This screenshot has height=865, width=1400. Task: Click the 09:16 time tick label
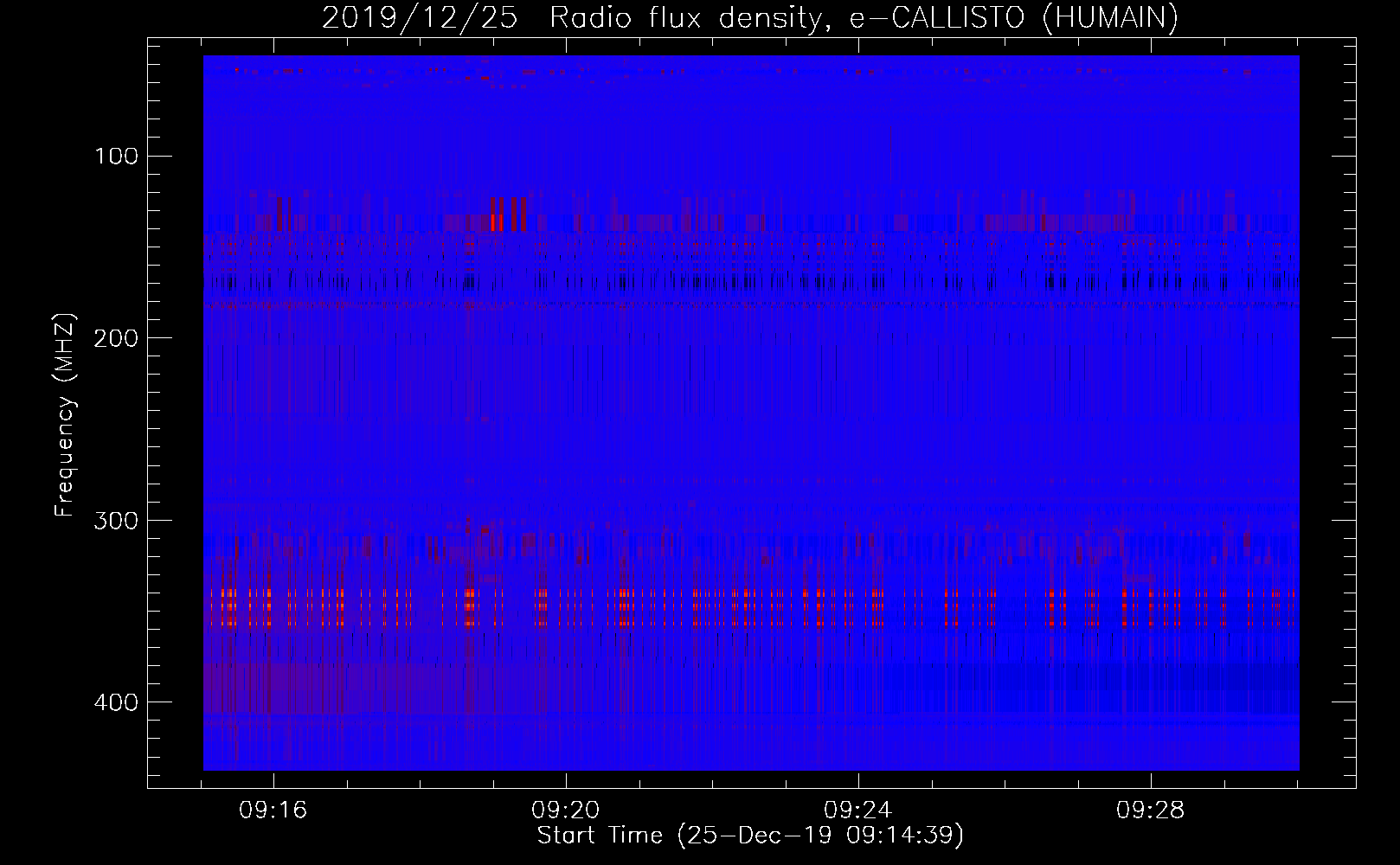pos(273,811)
